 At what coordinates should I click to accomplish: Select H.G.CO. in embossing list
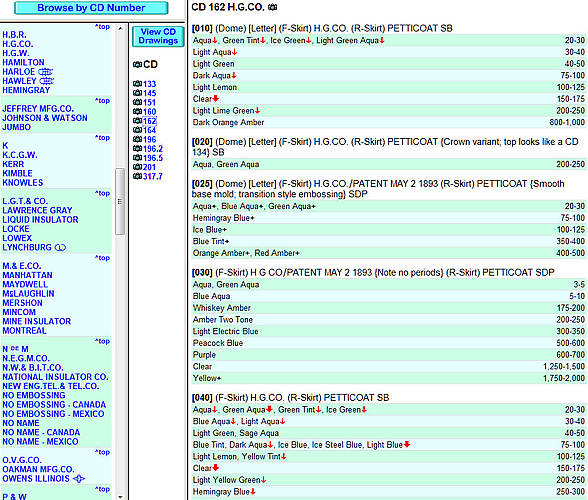(x=18, y=44)
